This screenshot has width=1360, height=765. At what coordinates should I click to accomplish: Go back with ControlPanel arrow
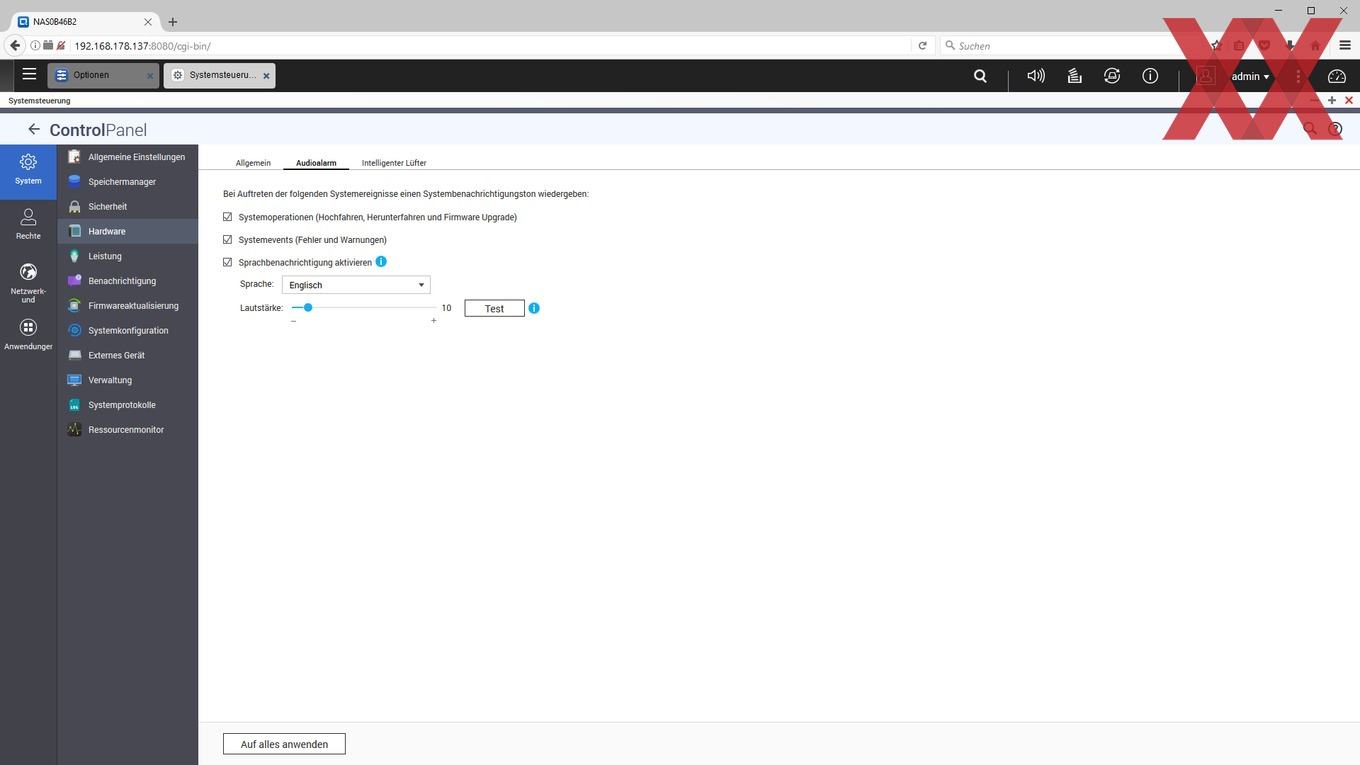(34, 129)
